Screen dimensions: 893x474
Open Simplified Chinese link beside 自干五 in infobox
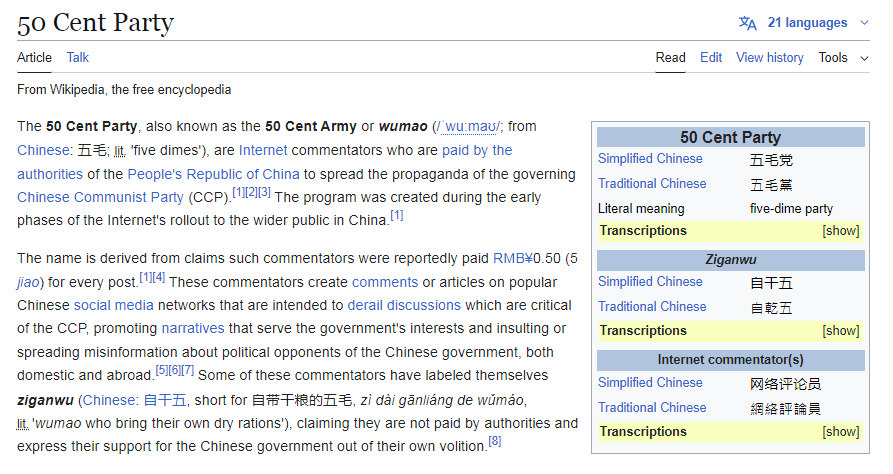(650, 282)
